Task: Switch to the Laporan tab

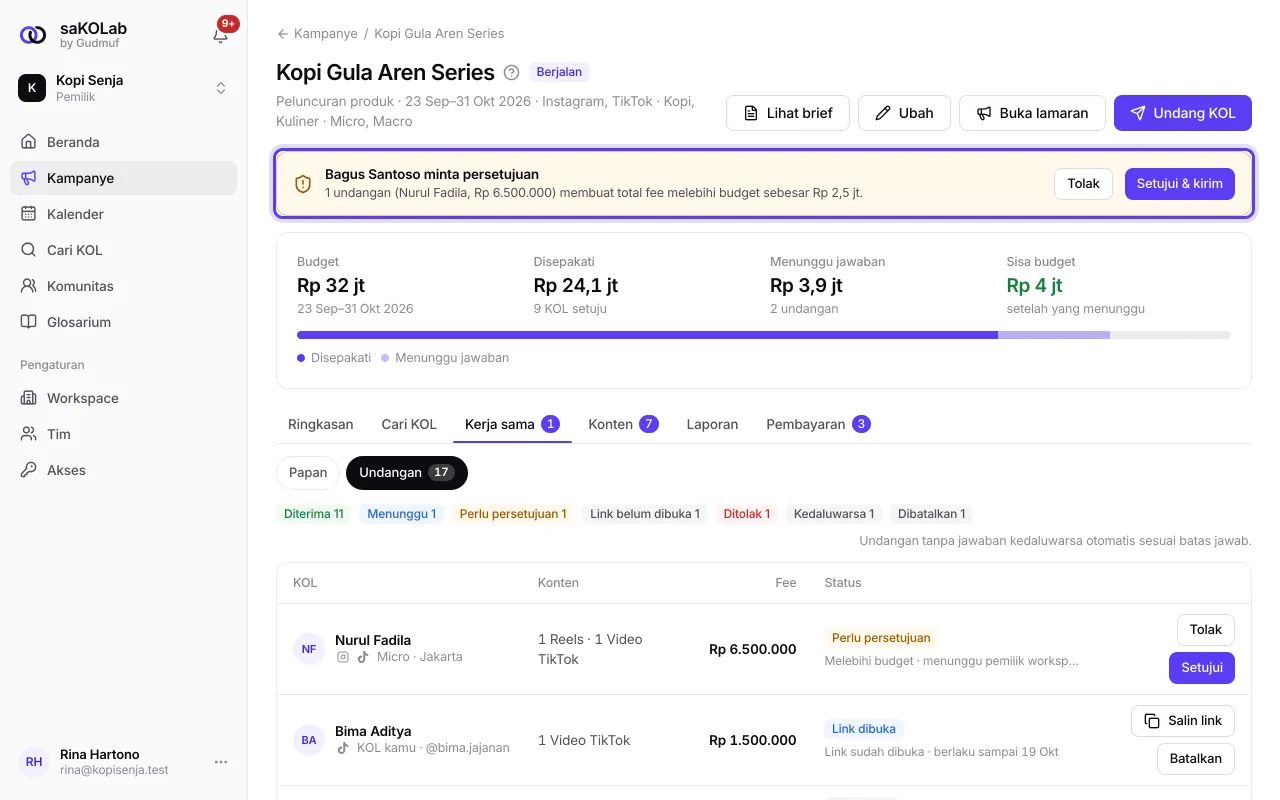Action: coord(712,424)
